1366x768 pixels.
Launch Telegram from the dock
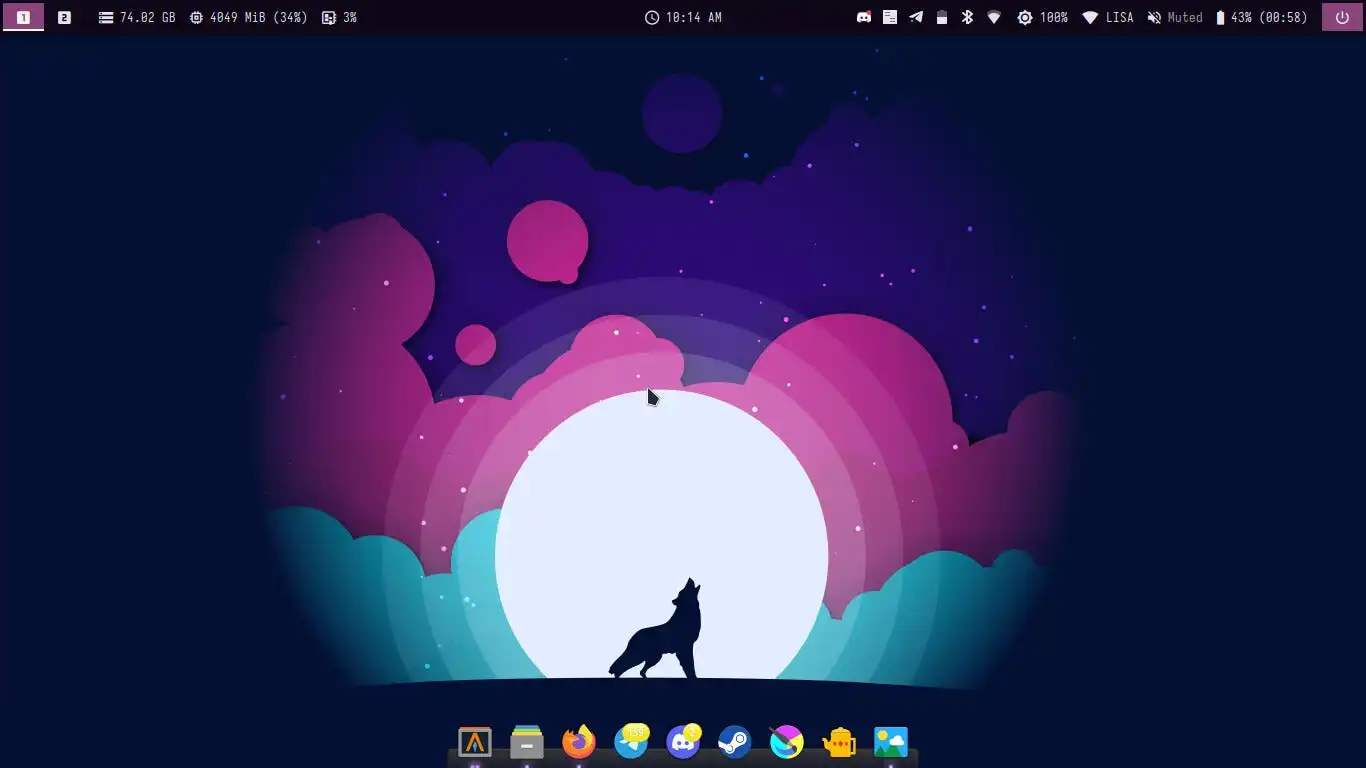pos(631,742)
